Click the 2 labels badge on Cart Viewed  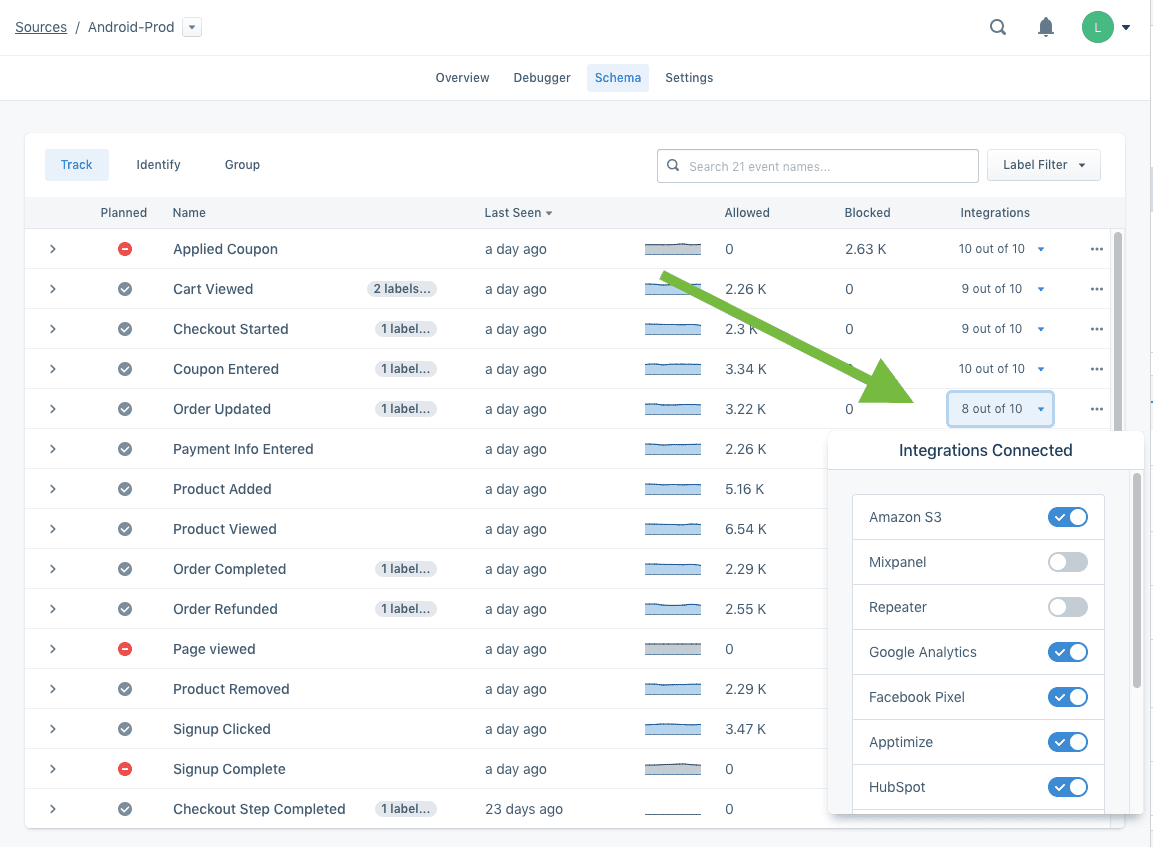402,288
